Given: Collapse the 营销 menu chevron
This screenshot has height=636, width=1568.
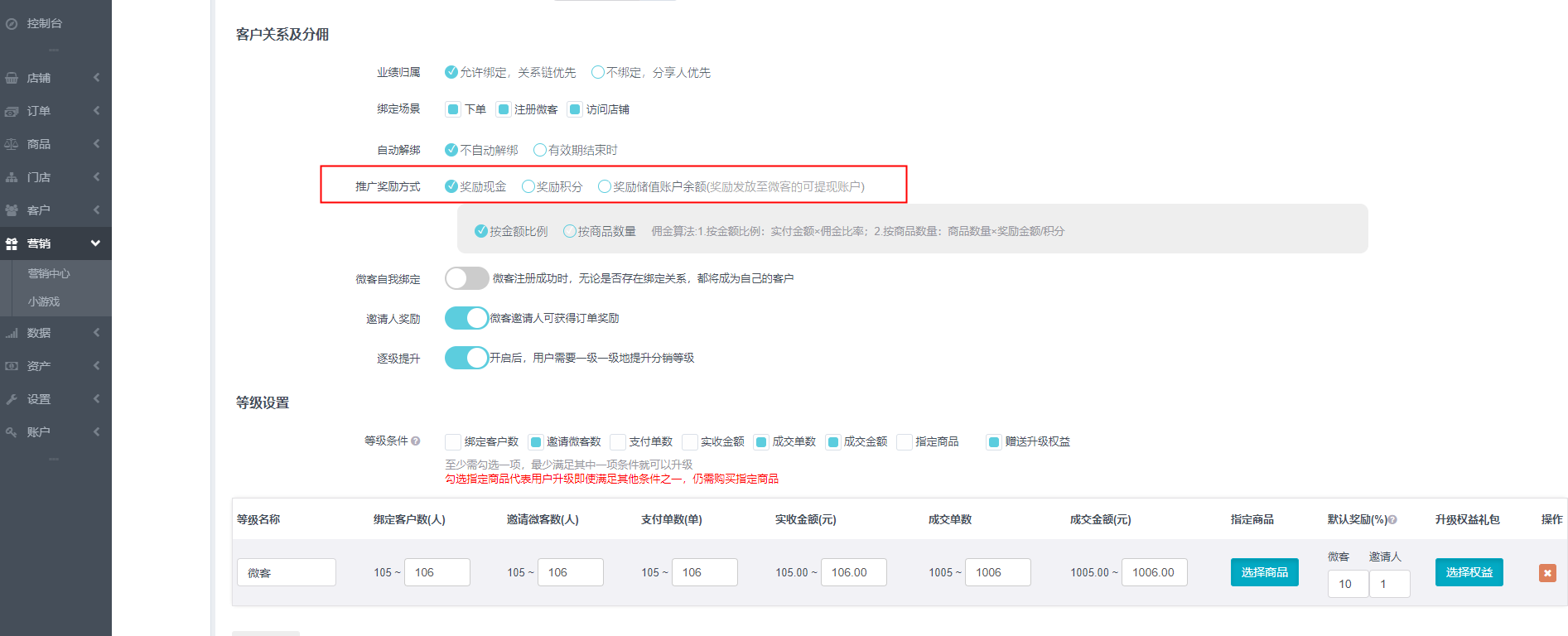Looking at the screenshot, I should tap(95, 243).
